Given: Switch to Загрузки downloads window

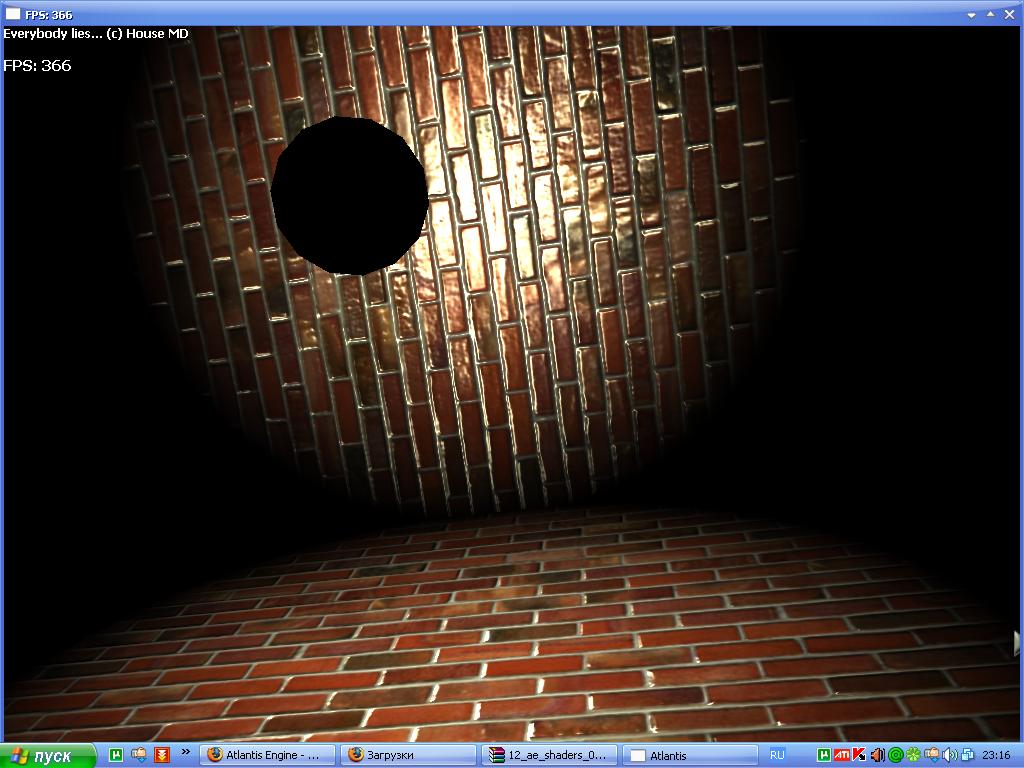Looking at the screenshot, I should pos(408,755).
